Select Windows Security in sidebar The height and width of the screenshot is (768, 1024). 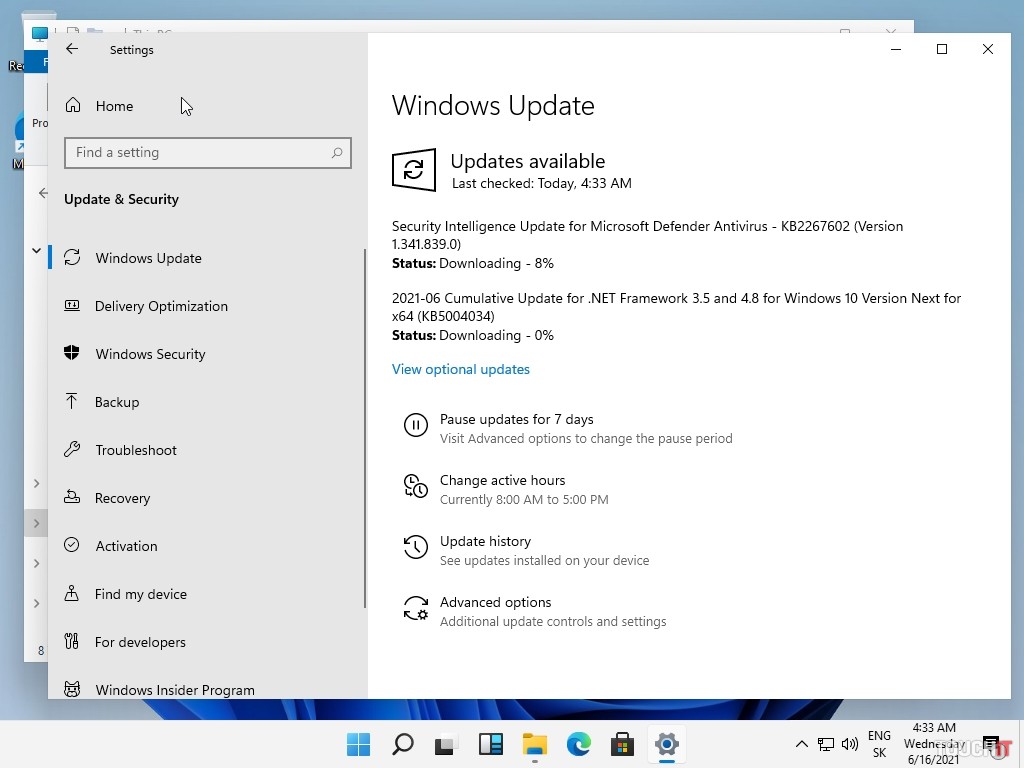pyautogui.click(x=150, y=354)
